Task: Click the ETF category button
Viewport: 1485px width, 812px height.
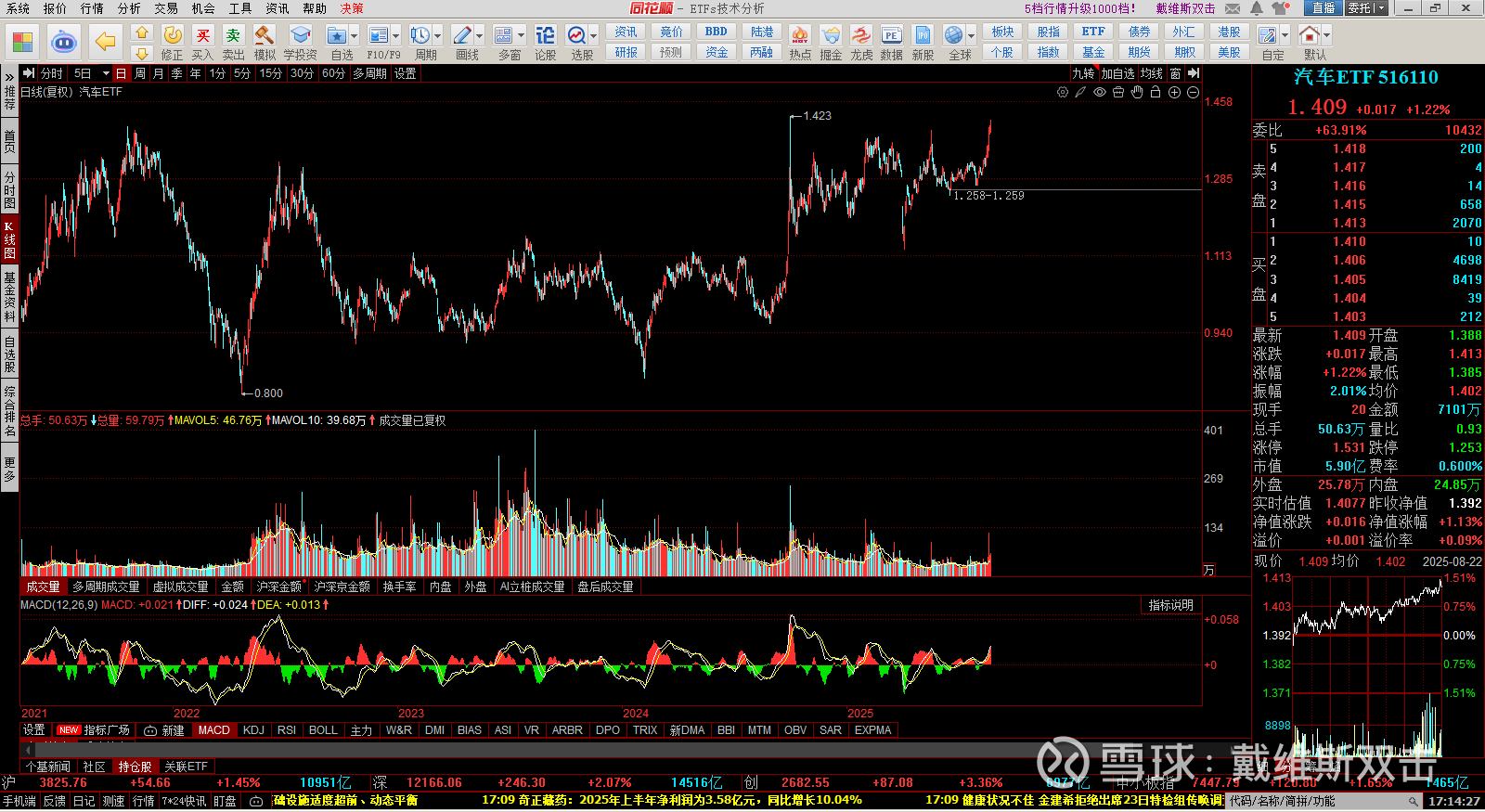Action: (x=1093, y=32)
